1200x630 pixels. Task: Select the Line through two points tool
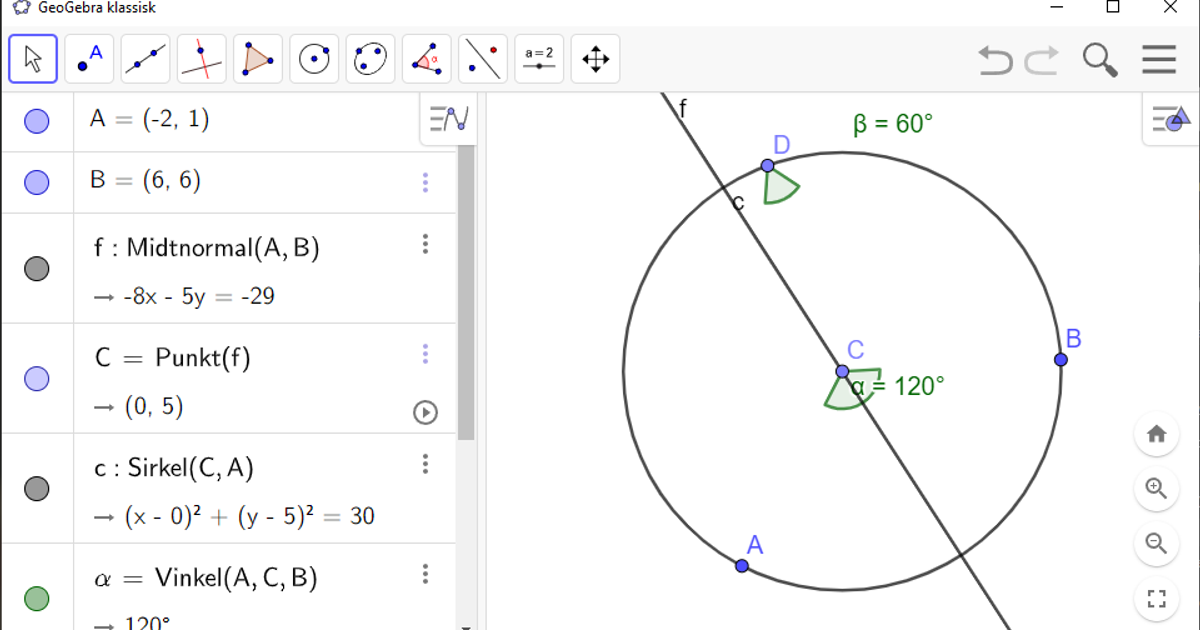144,58
